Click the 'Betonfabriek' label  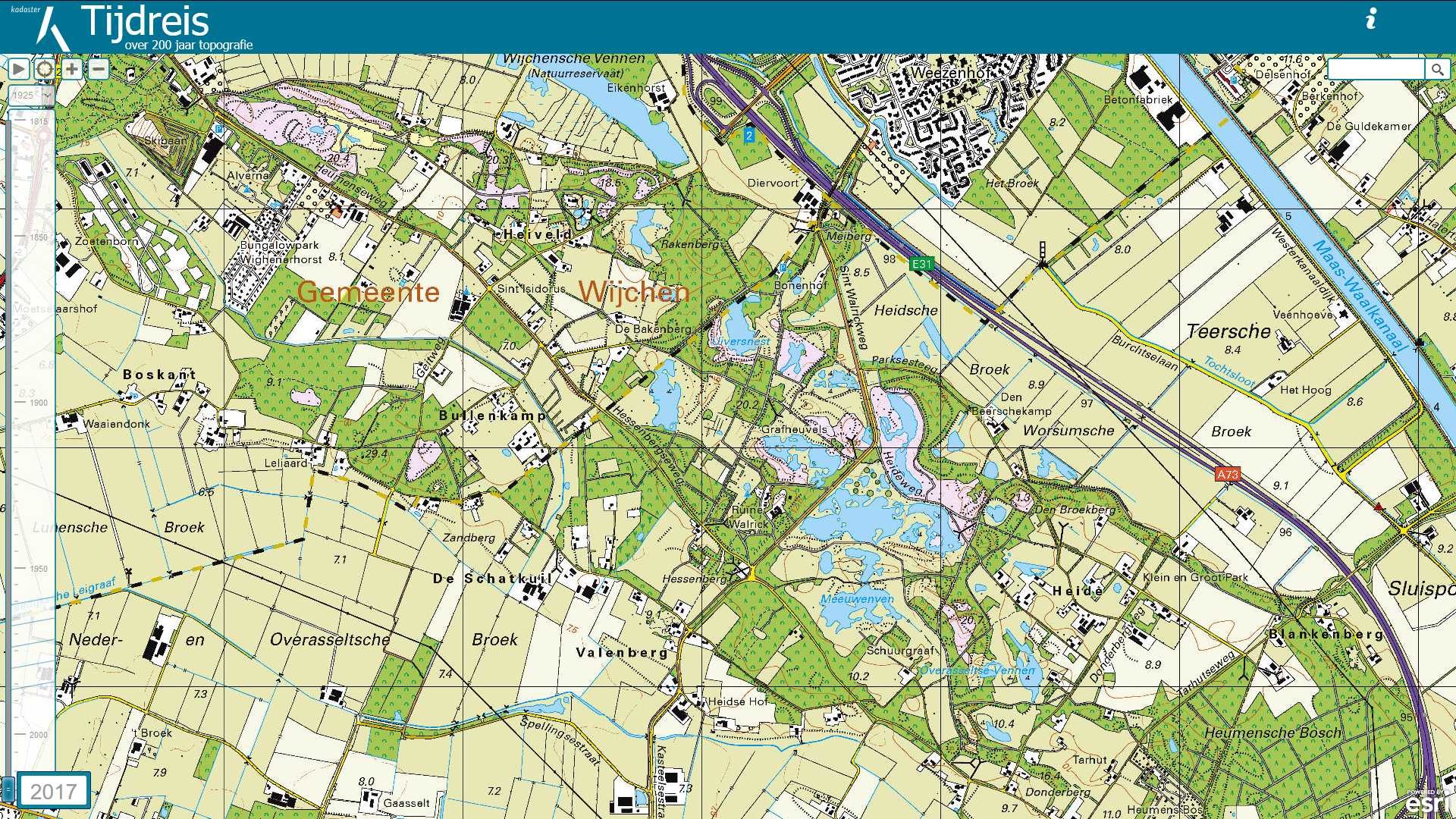(1137, 99)
